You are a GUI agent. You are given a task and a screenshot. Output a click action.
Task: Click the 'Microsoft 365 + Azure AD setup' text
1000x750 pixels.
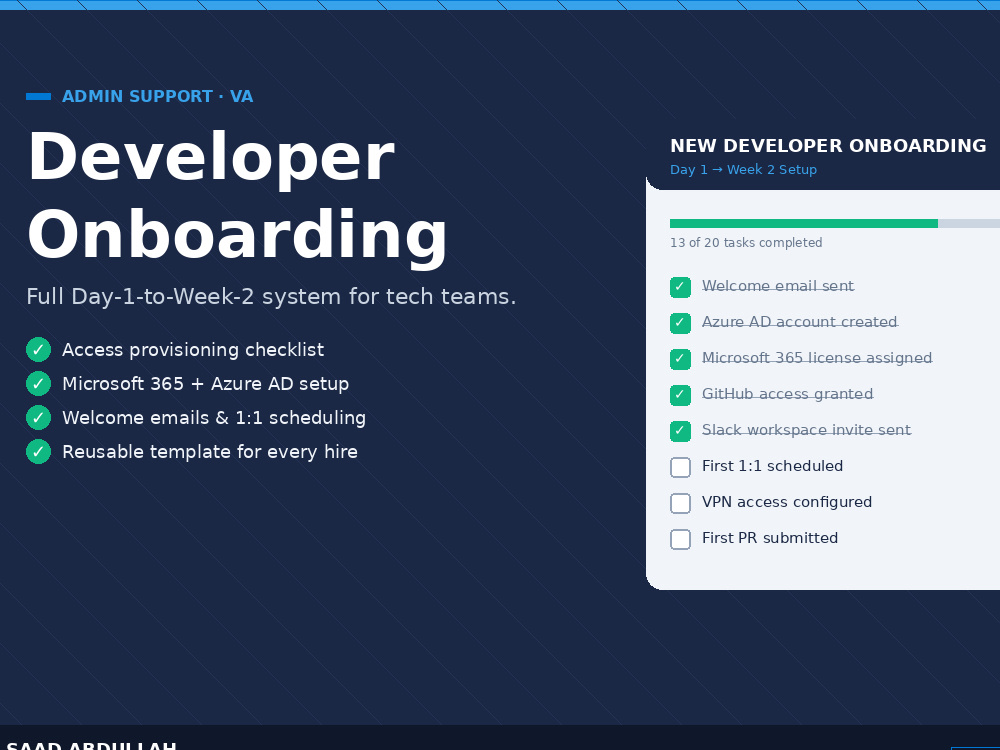point(205,383)
